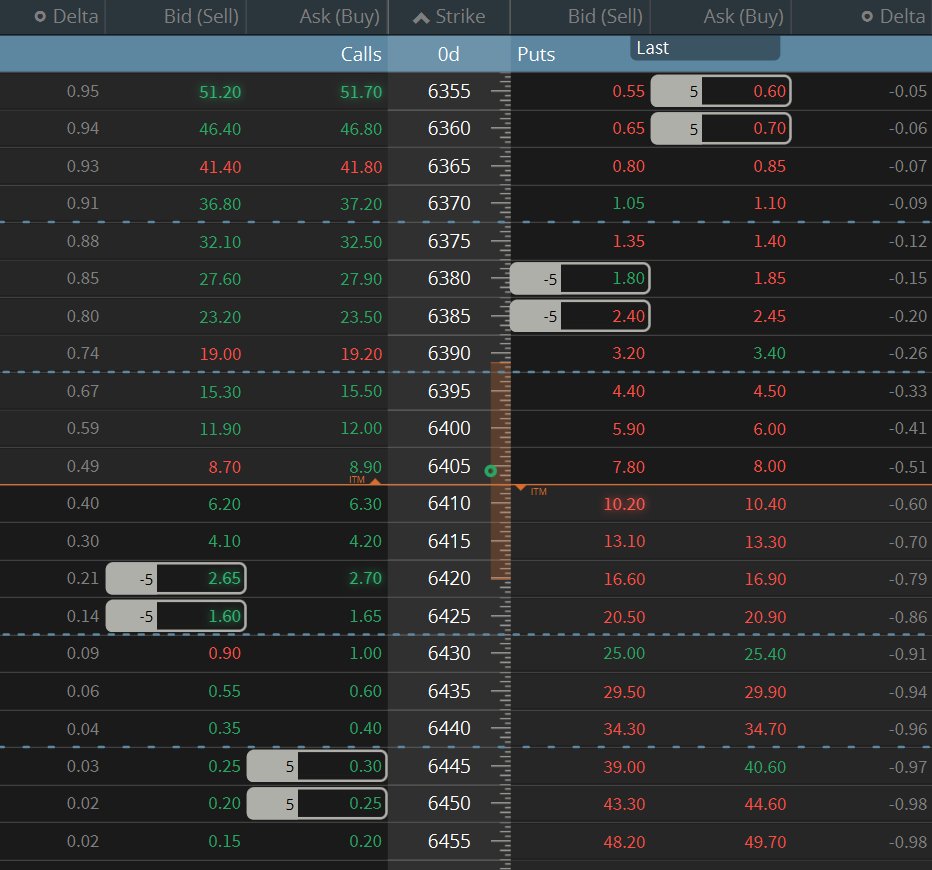Click the 0d expiration header
The width and height of the screenshot is (932, 870).
tap(448, 54)
